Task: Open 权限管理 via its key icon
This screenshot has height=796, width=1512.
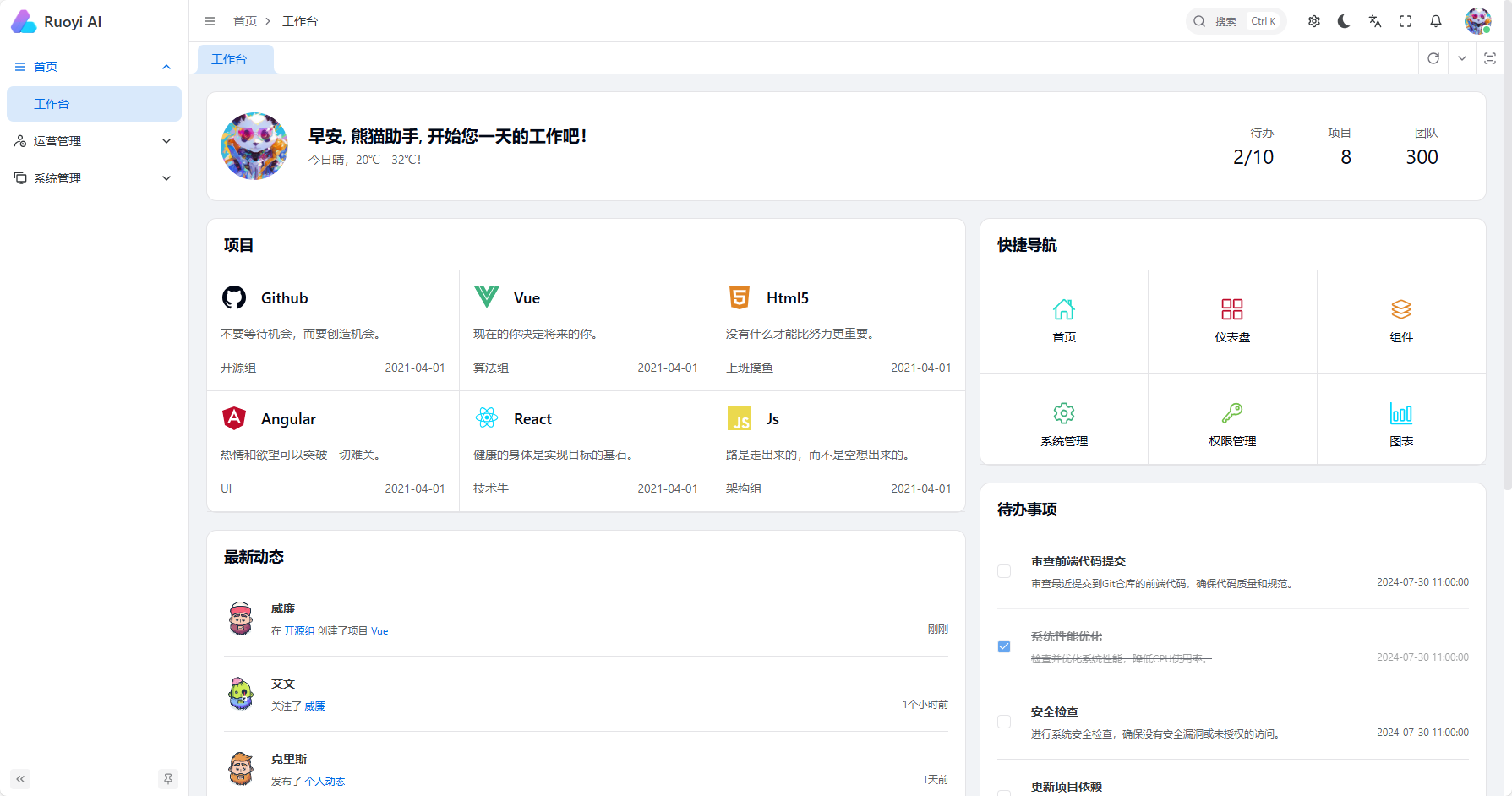Action: [1231, 423]
